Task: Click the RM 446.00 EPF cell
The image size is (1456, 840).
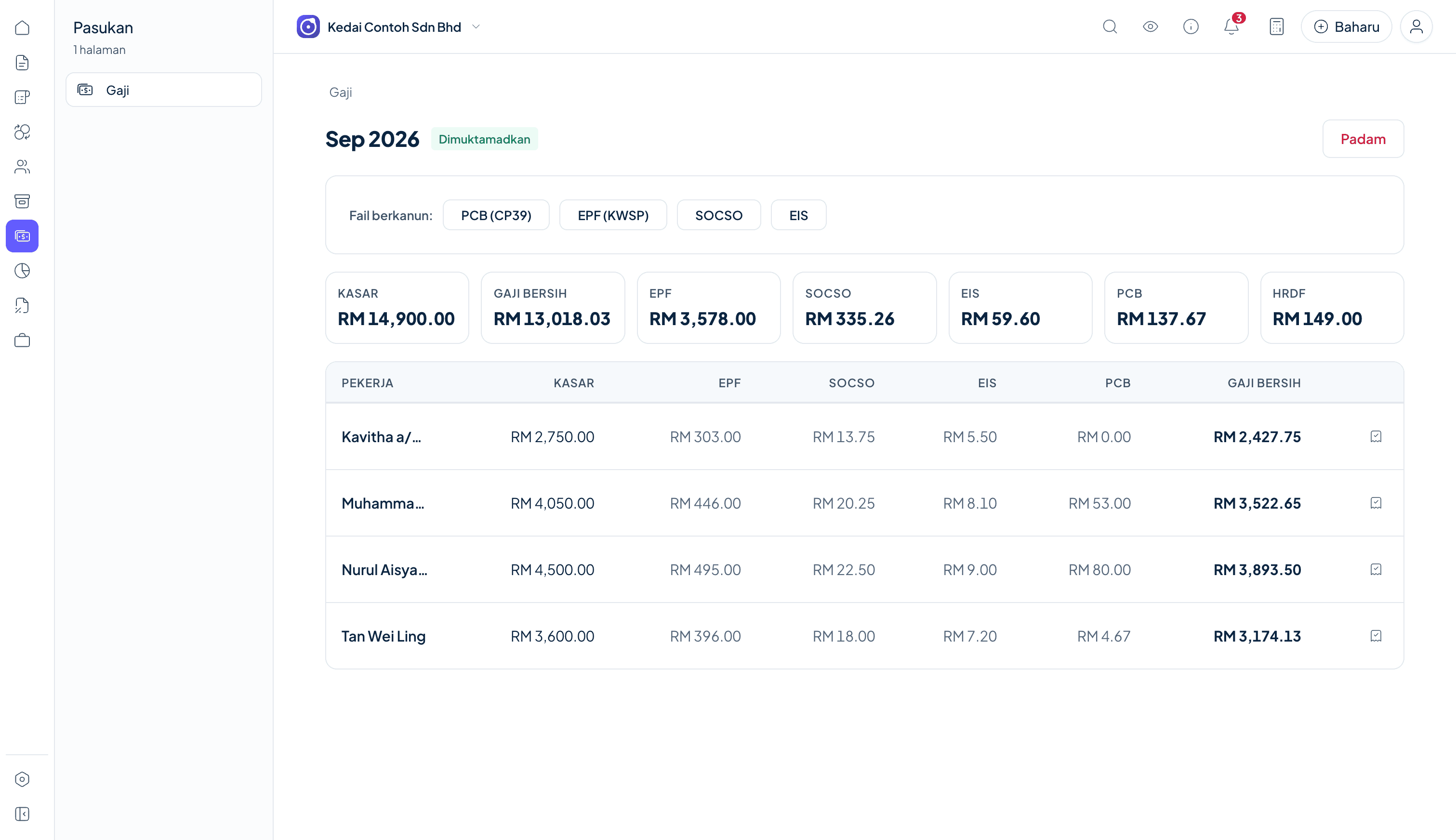Action: click(705, 503)
